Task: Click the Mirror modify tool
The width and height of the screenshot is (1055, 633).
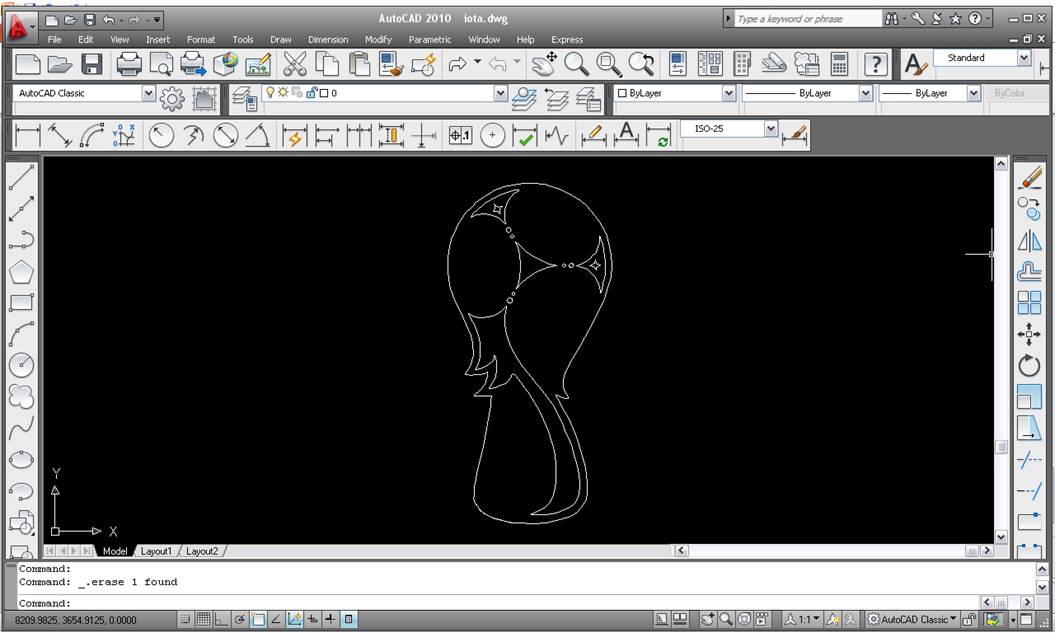Action: pos(1029,240)
